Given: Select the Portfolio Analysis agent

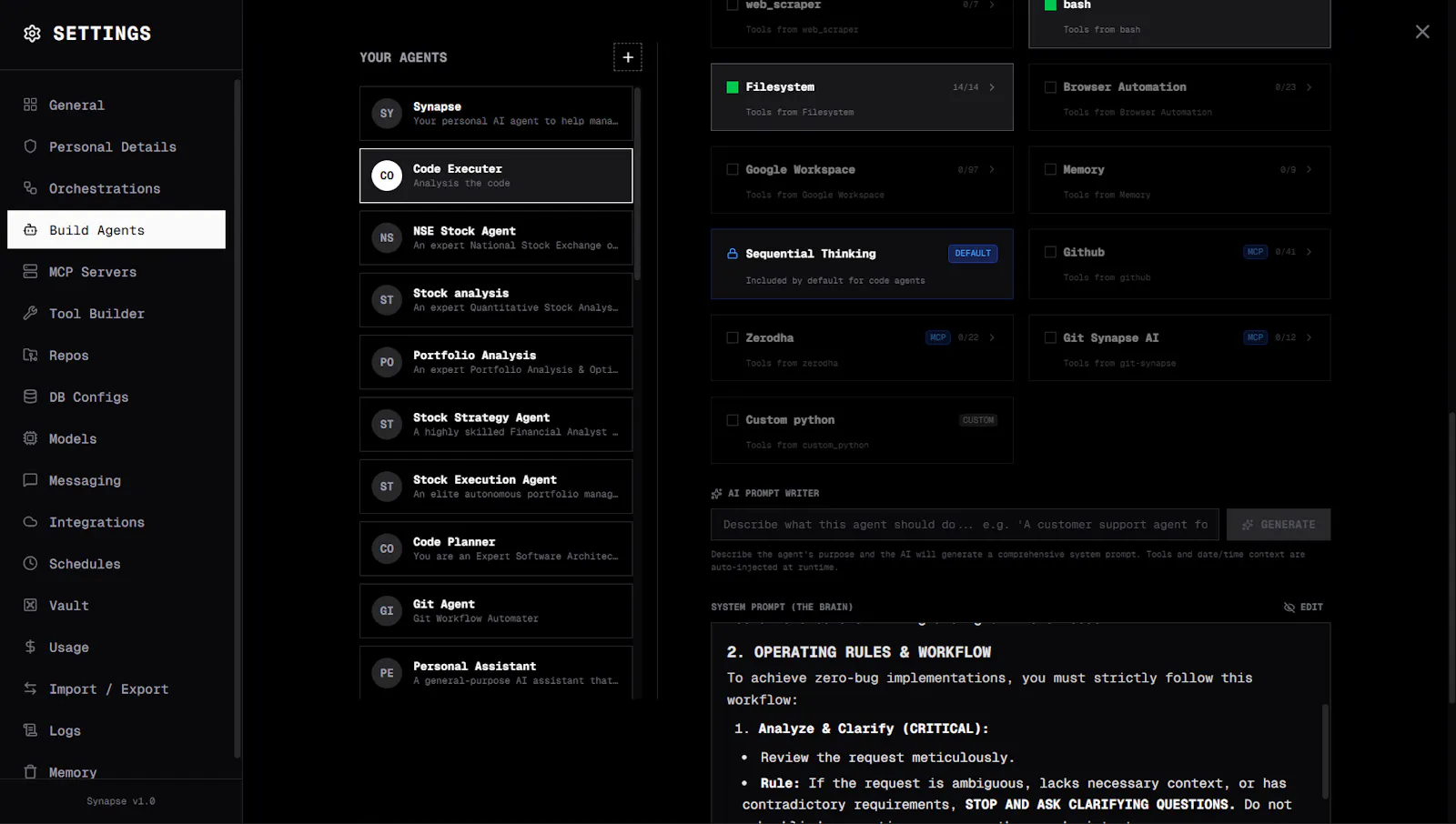Looking at the screenshot, I should (496, 362).
